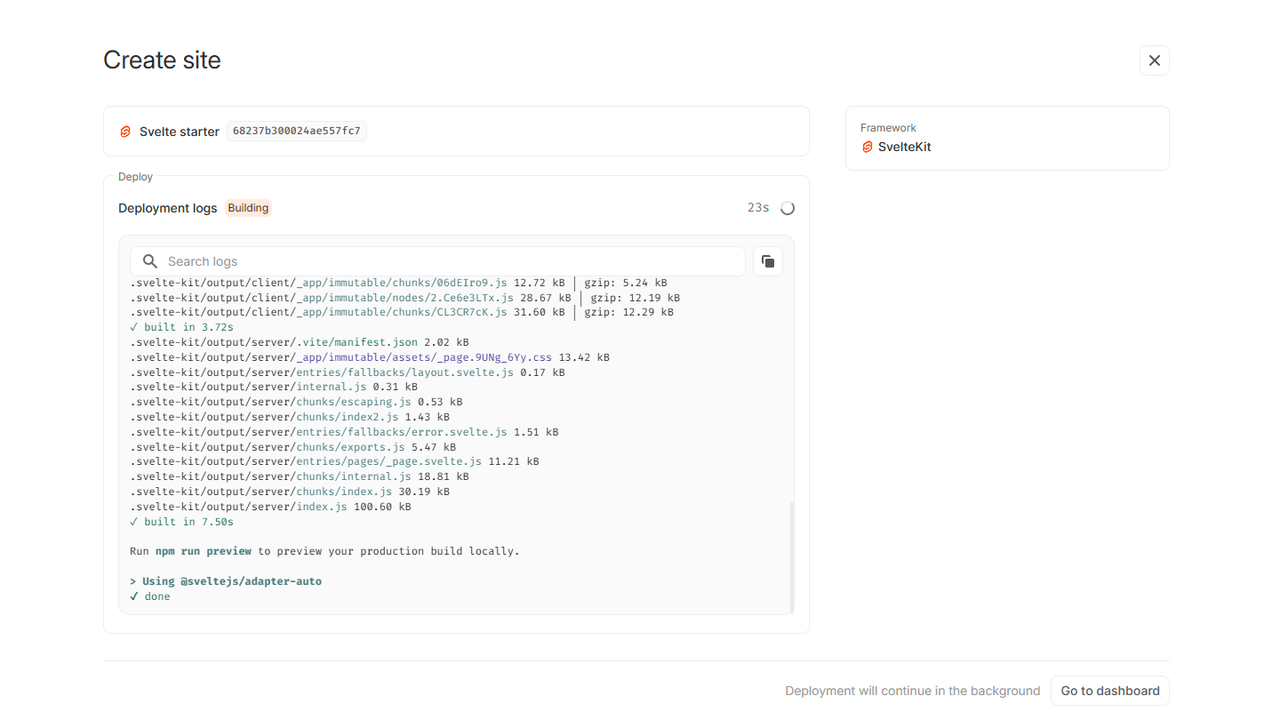Click the checkmark beside 'built in 7.50s'
The height and width of the screenshot is (720, 1280).
[x=134, y=522]
